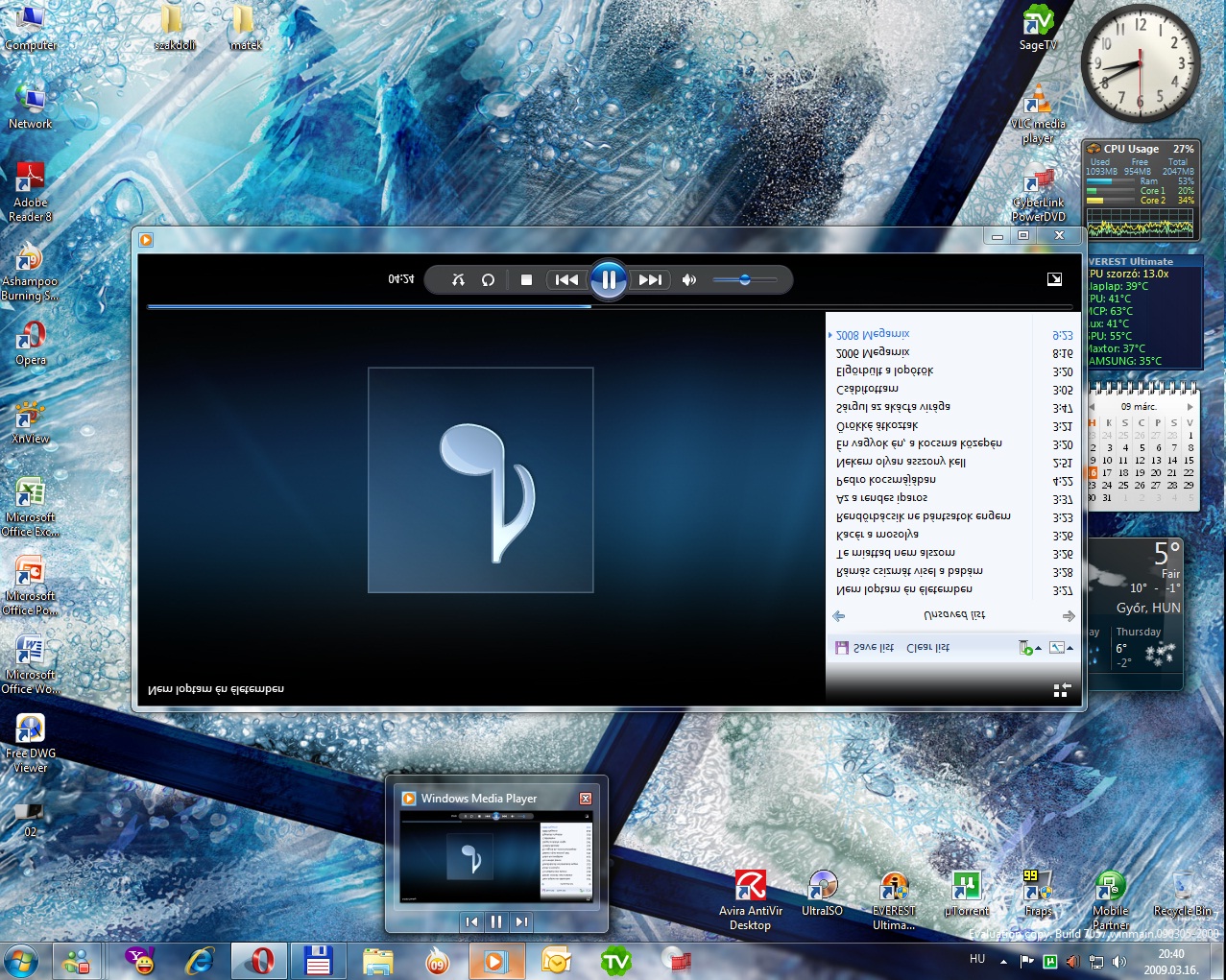Pause the current song
The image size is (1226, 980).
(x=608, y=279)
